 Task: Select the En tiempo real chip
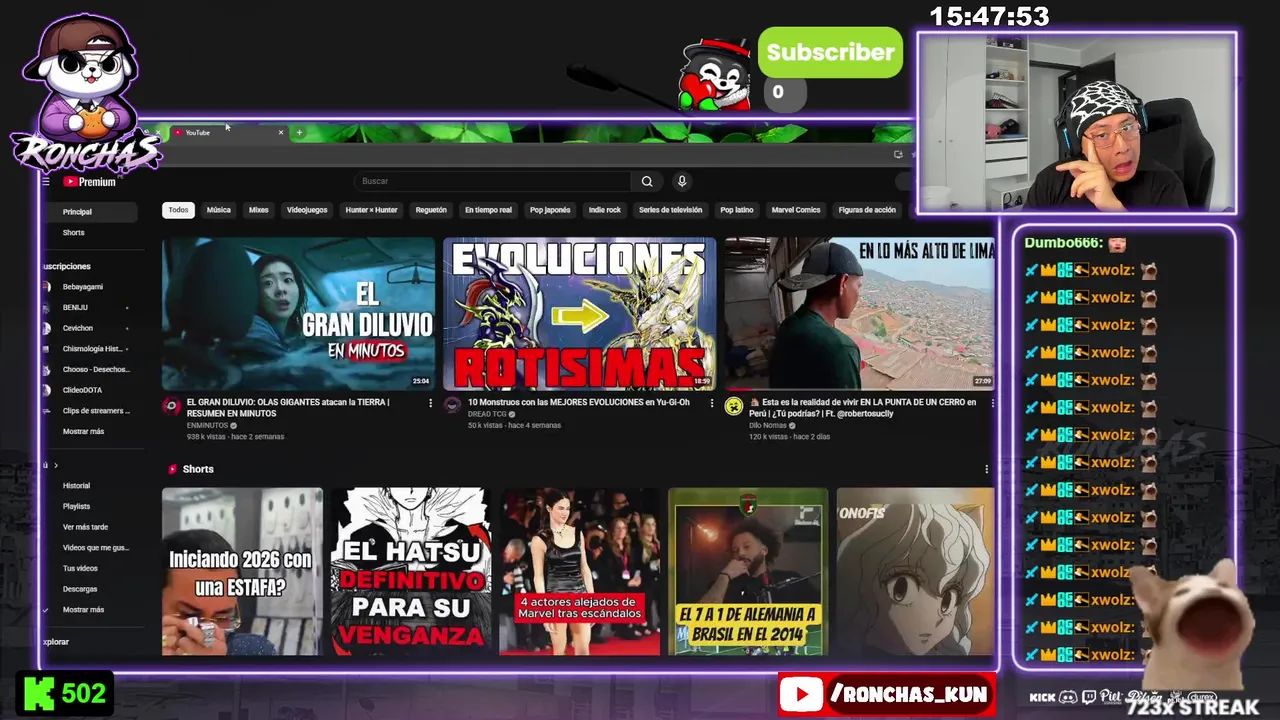click(488, 210)
